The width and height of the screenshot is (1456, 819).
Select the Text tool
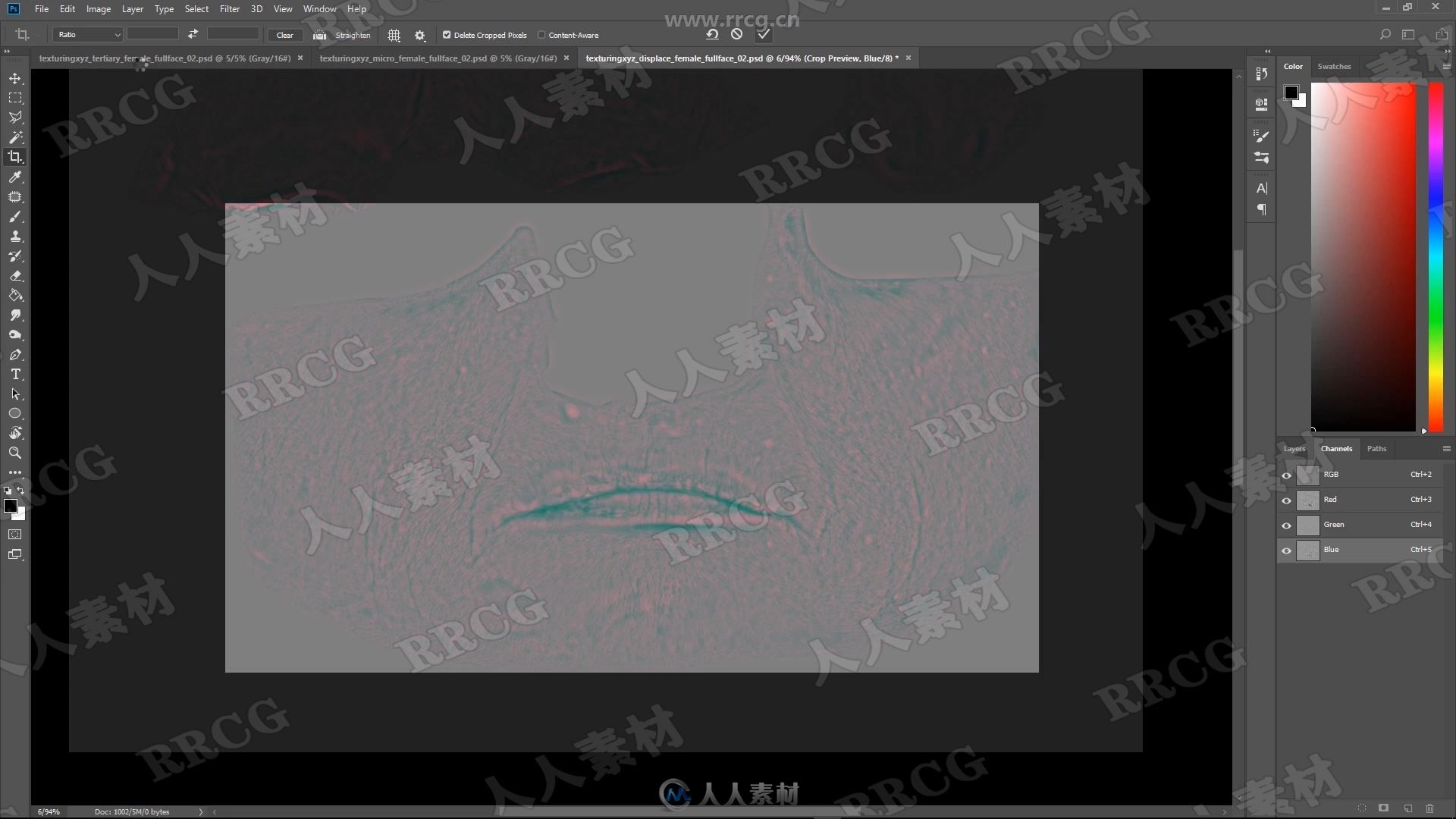(15, 374)
